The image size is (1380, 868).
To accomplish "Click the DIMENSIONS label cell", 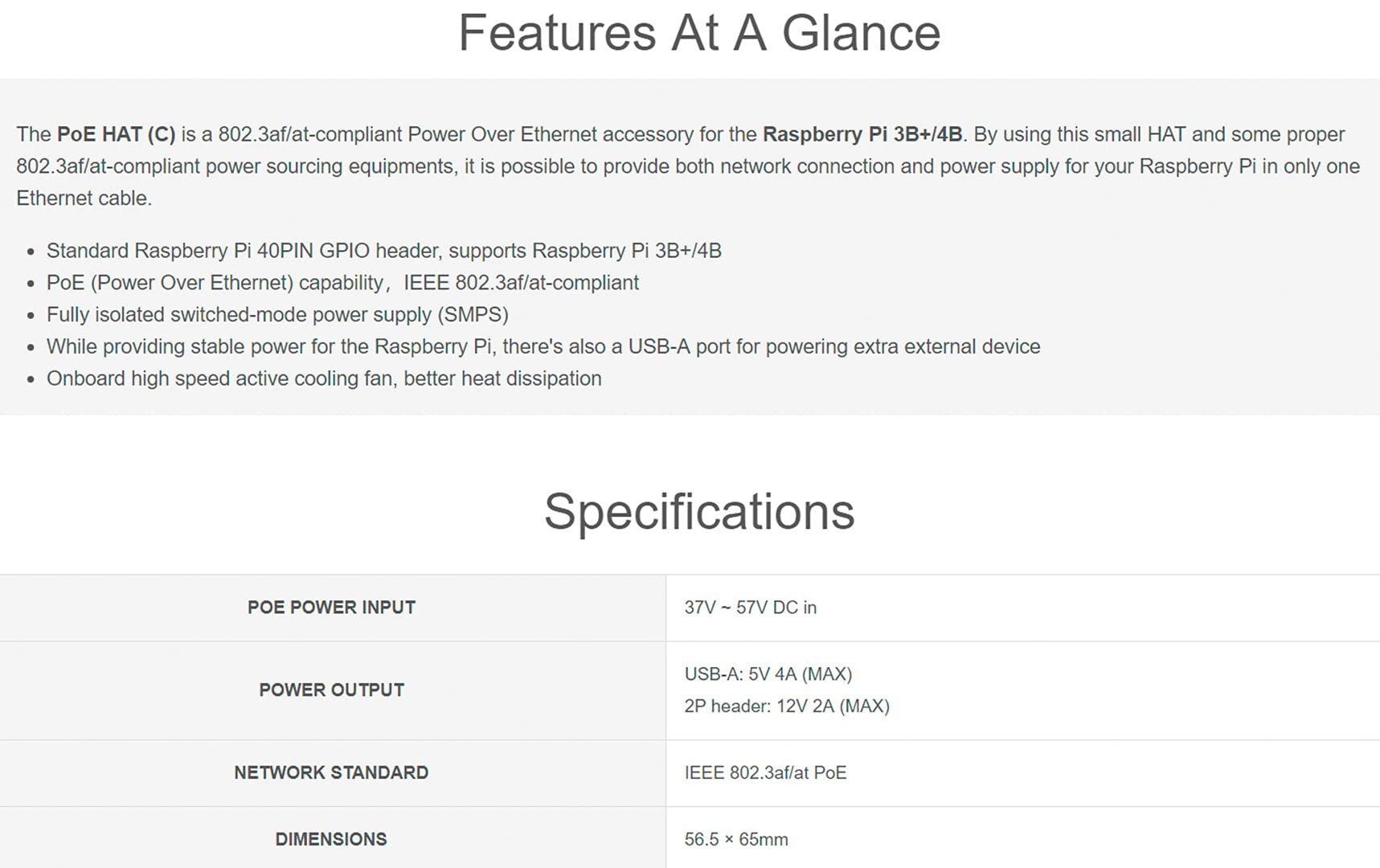I will (x=332, y=839).
